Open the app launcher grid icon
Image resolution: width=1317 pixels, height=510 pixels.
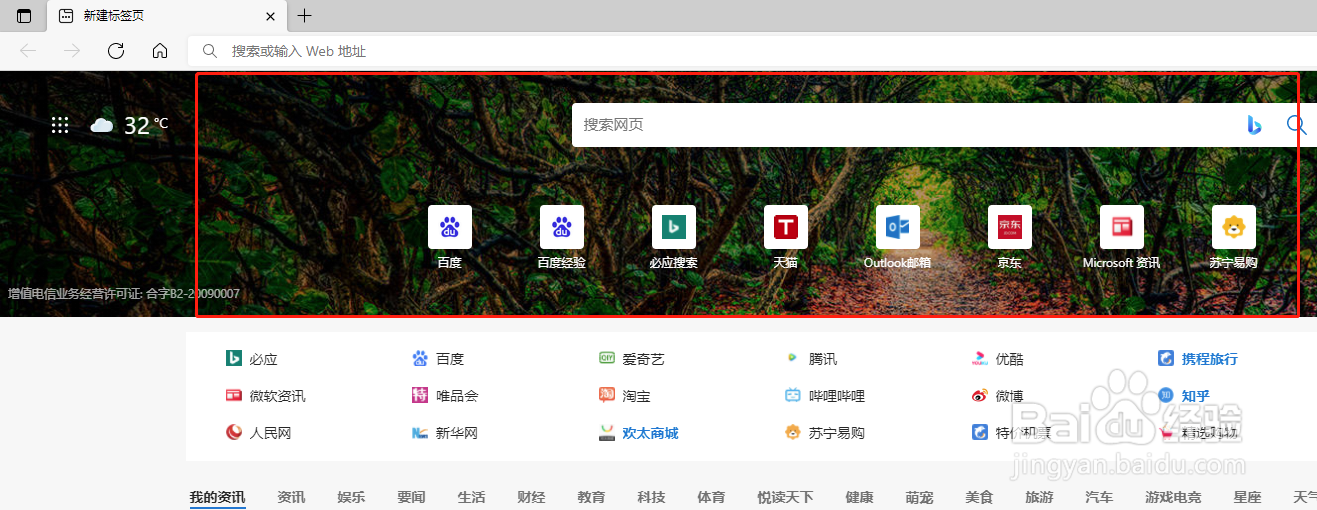point(60,125)
